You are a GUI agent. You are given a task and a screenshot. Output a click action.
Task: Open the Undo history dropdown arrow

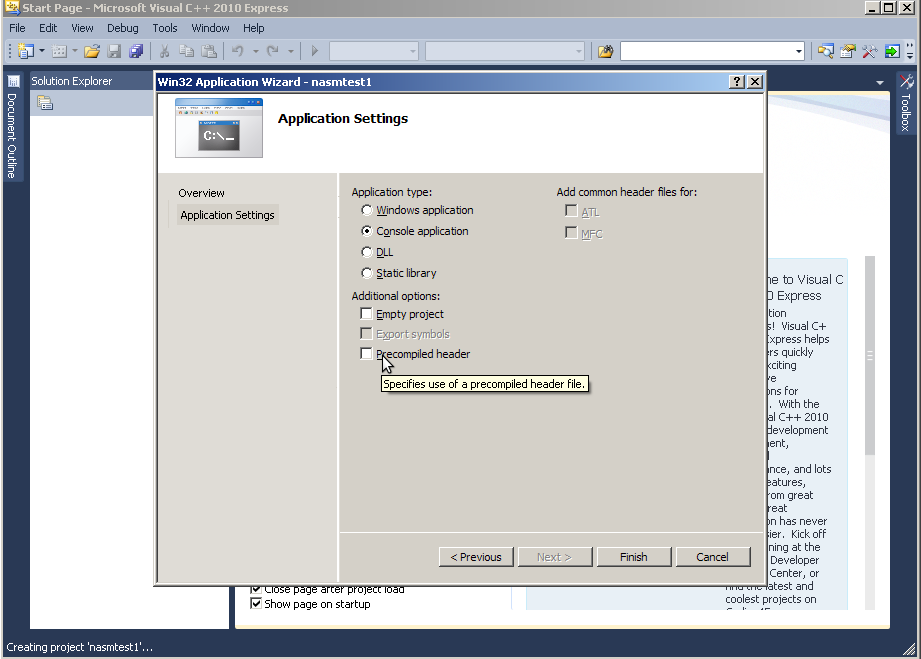click(256, 51)
